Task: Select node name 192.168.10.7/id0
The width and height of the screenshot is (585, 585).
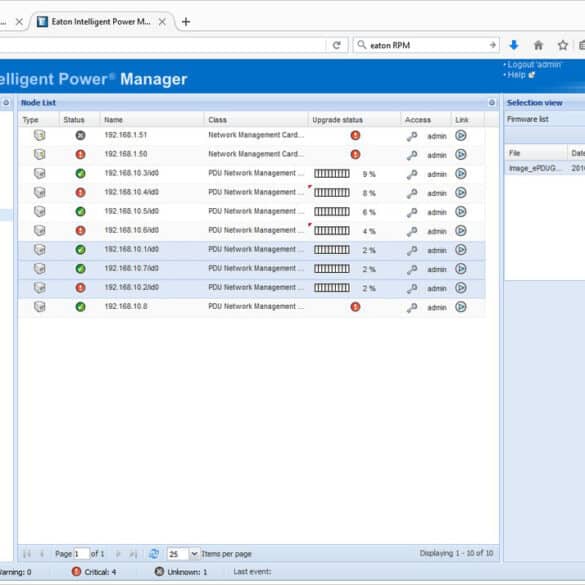Action: (x=131, y=268)
